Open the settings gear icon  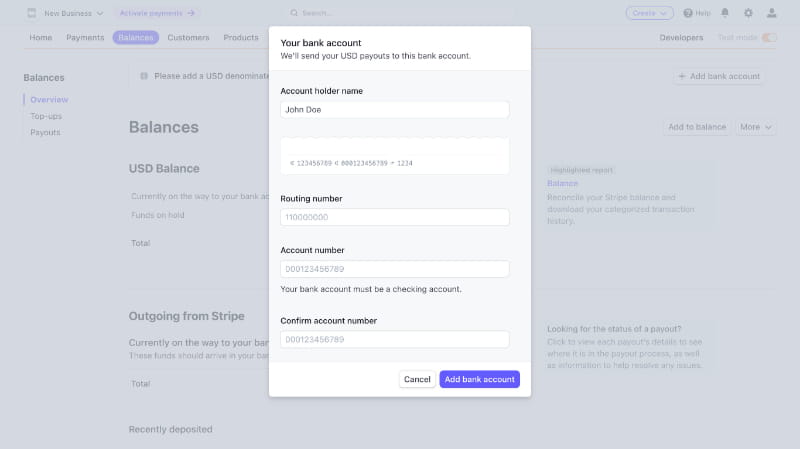coord(748,13)
